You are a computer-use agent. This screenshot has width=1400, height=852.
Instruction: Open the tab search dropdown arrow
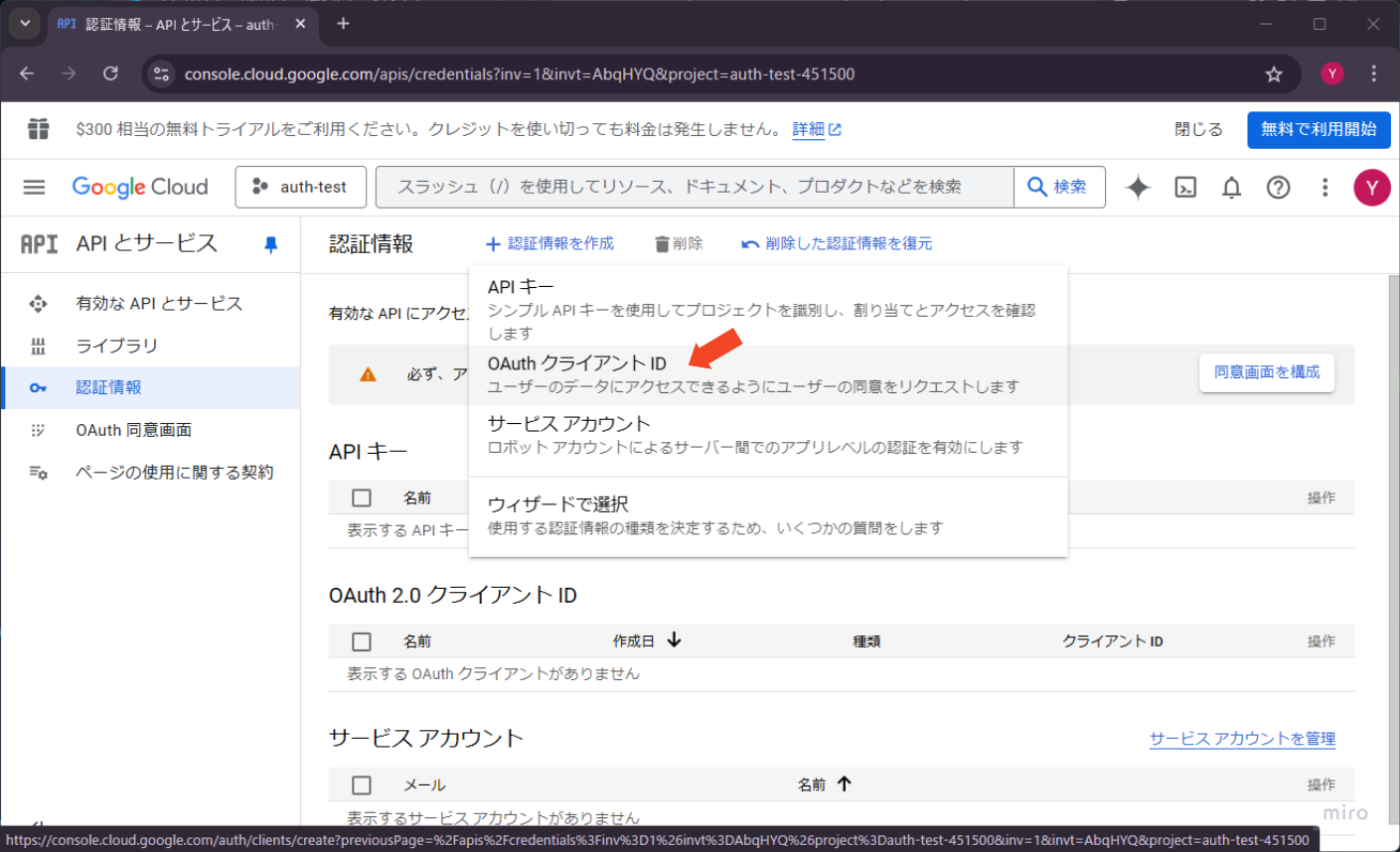pyautogui.click(x=25, y=23)
